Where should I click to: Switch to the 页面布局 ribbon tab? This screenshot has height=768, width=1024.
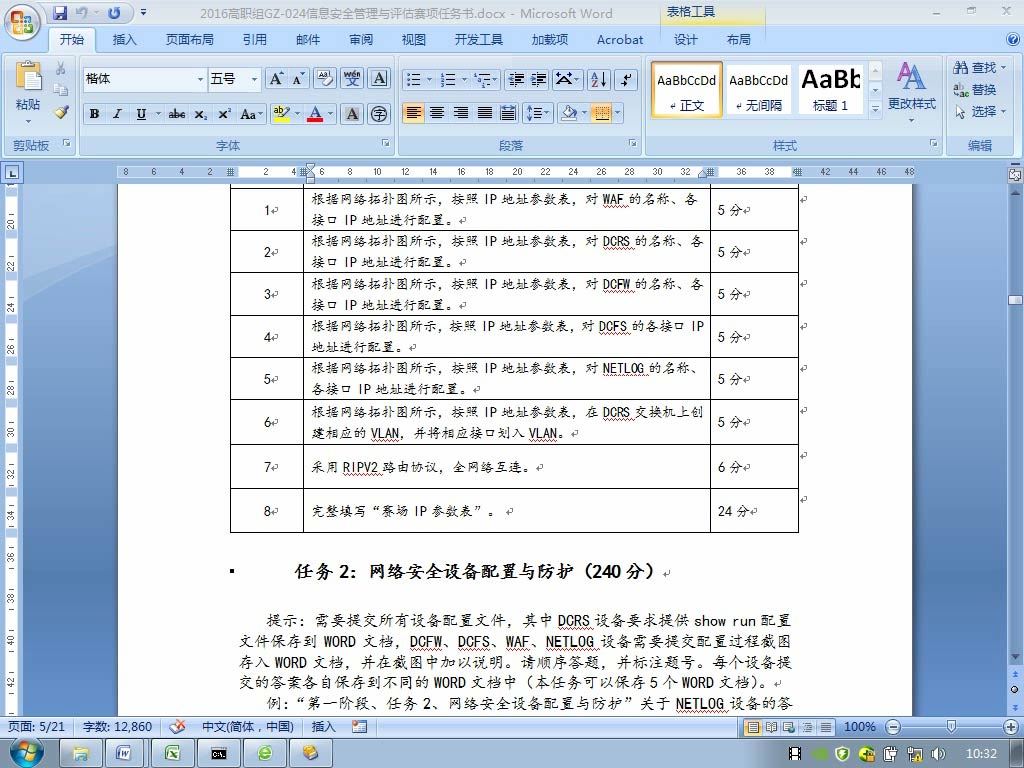(189, 40)
